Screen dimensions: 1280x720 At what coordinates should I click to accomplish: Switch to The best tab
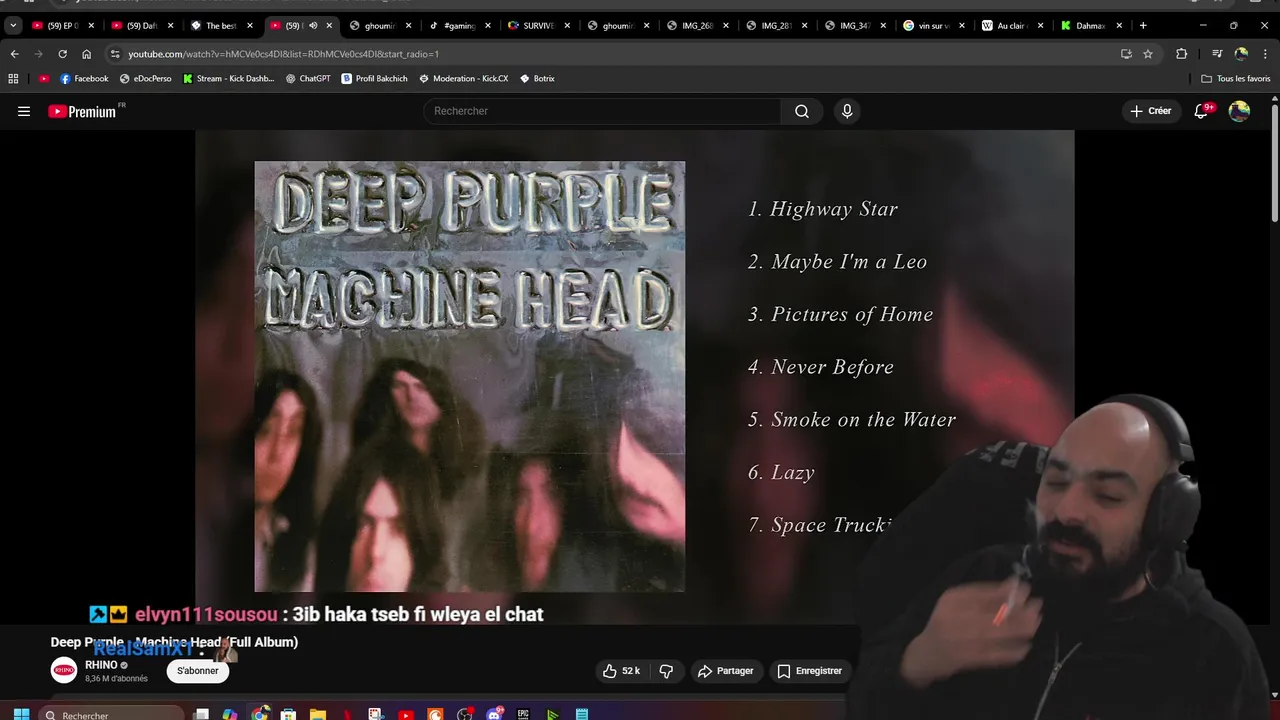[x=220, y=26]
